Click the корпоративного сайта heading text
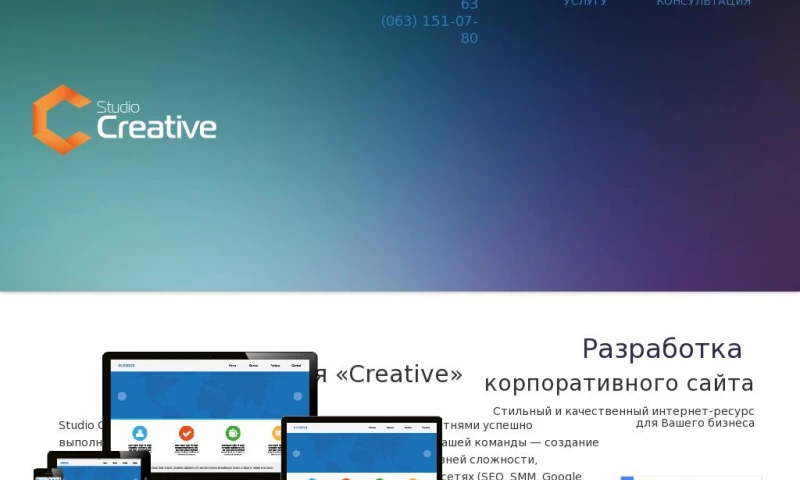 [x=619, y=384]
